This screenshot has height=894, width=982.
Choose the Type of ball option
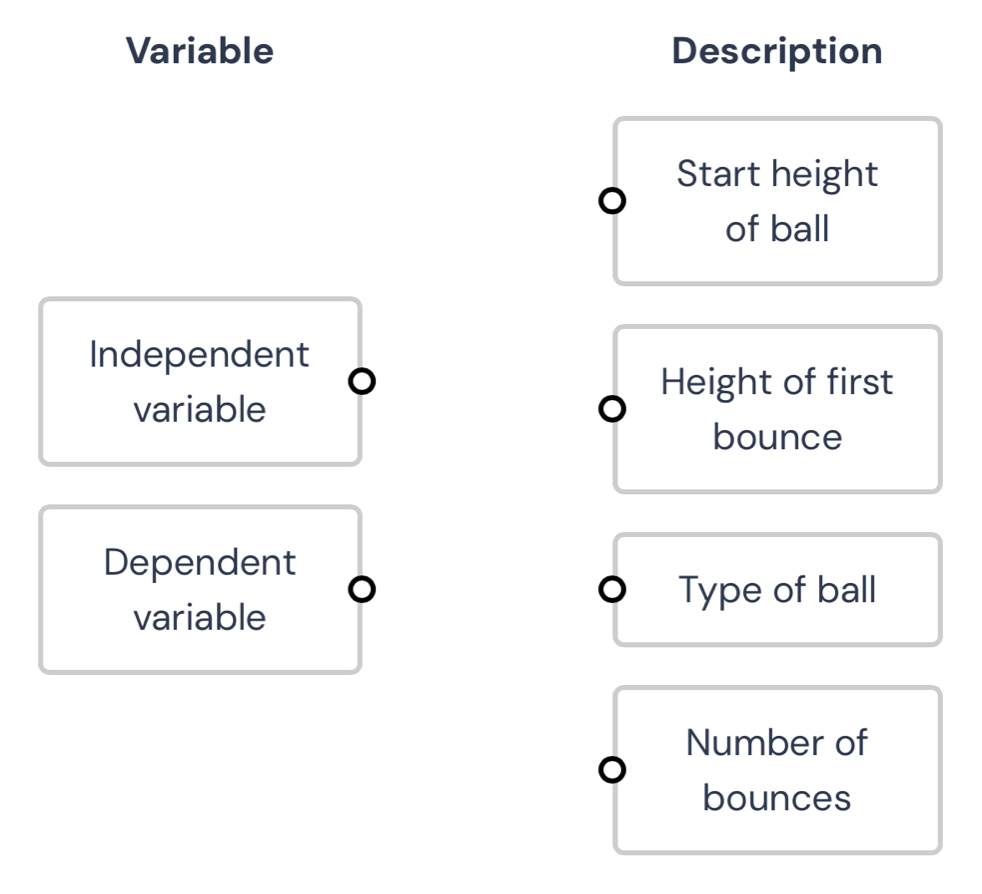(x=777, y=590)
